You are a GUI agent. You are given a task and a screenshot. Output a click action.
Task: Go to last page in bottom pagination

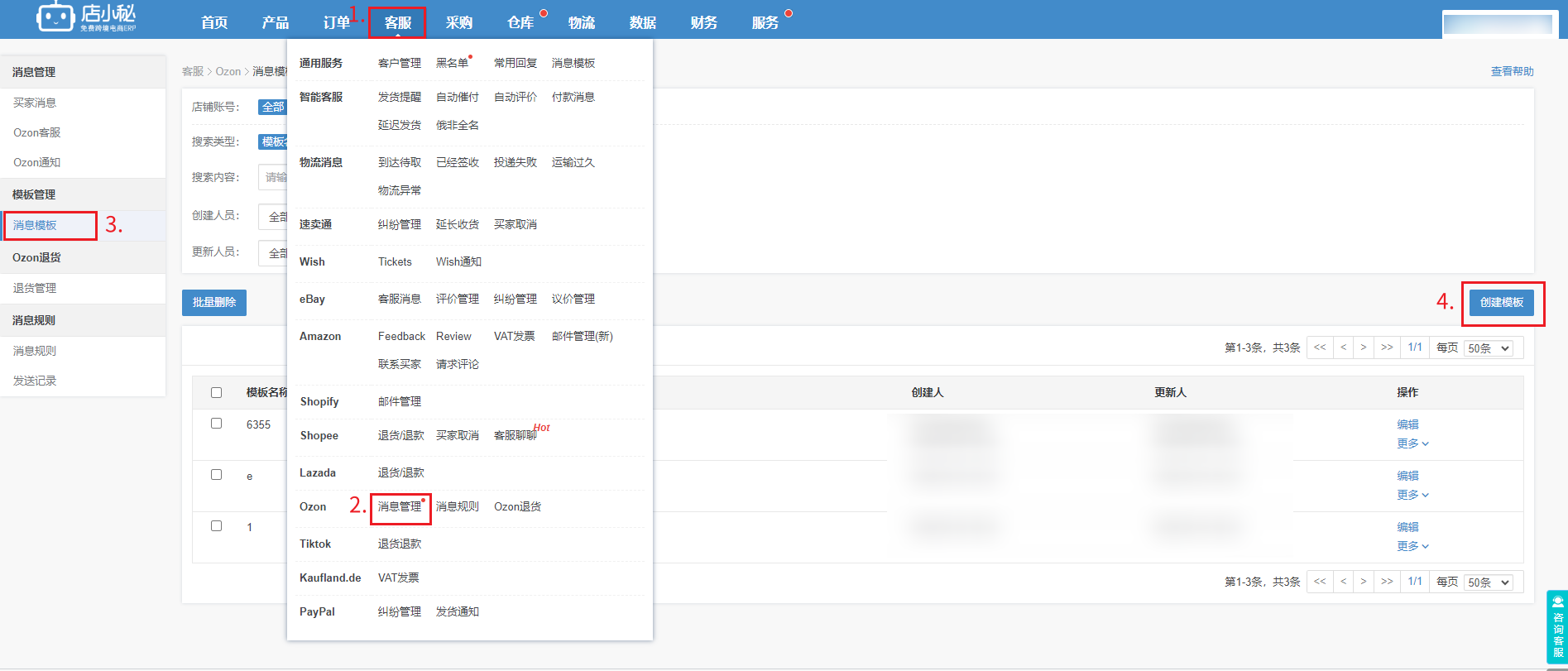pyautogui.click(x=1387, y=582)
